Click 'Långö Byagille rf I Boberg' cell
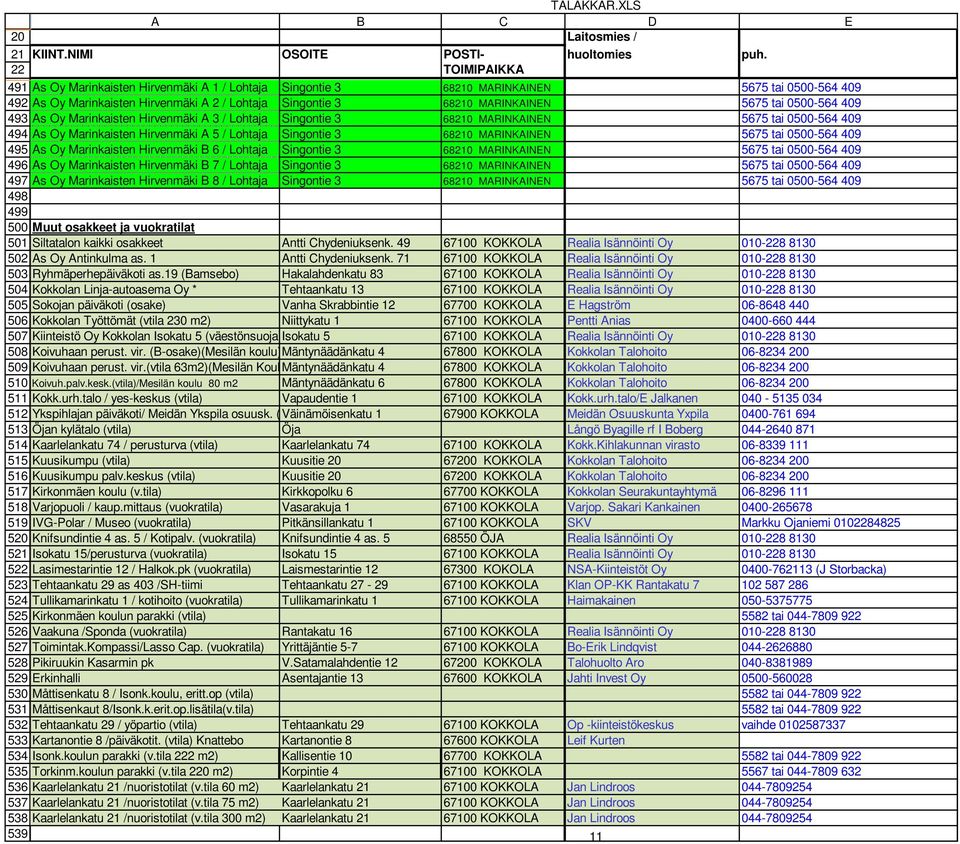 (651, 429)
